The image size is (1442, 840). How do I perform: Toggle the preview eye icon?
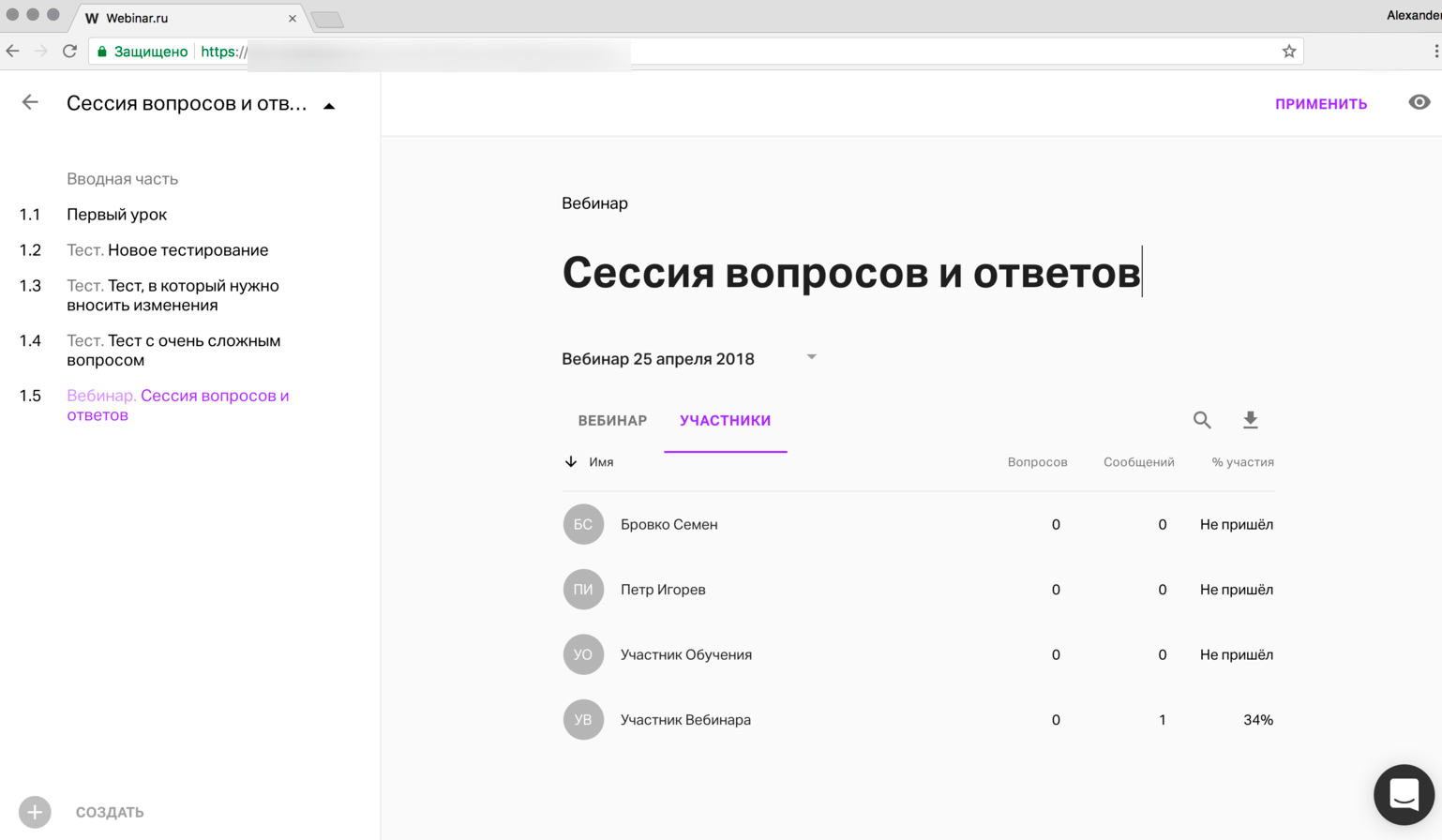pyautogui.click(x=1419, y=102)
